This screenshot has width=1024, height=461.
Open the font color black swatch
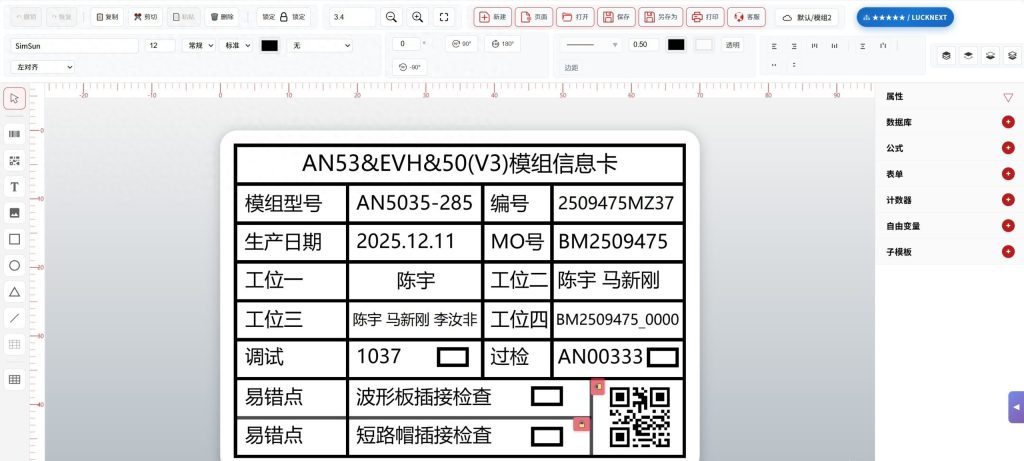[x=270, y=46]
